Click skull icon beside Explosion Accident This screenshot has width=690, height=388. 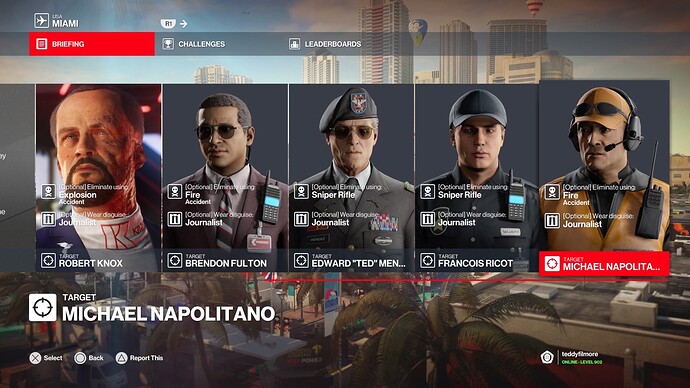(48, 192)
